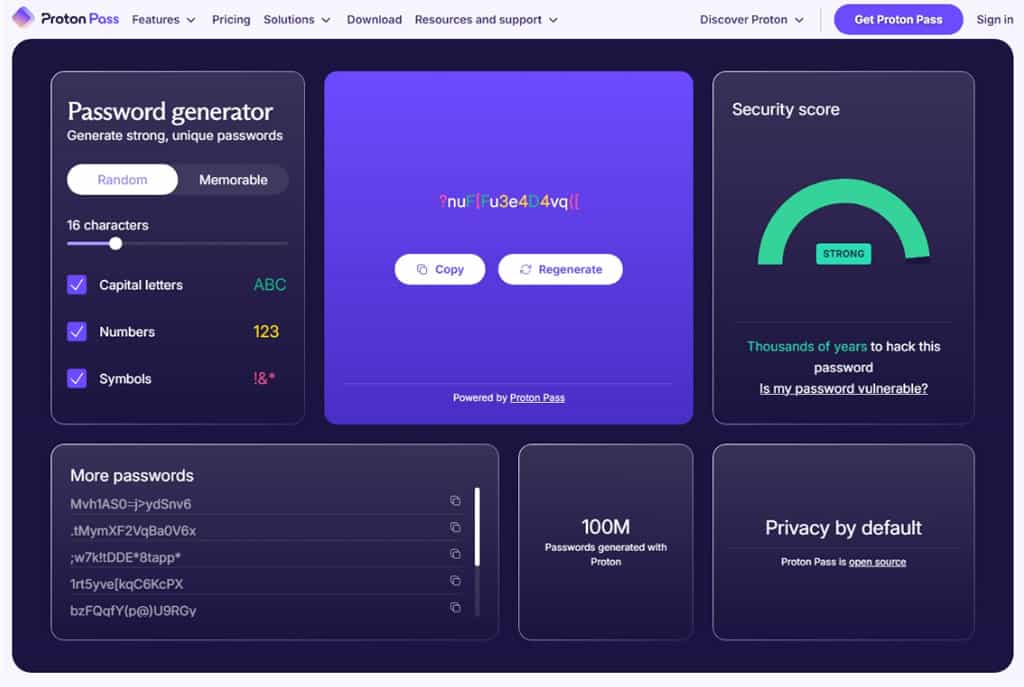Click password row MvhIAS0=j>ydSnv6

(x=265, y=503)
